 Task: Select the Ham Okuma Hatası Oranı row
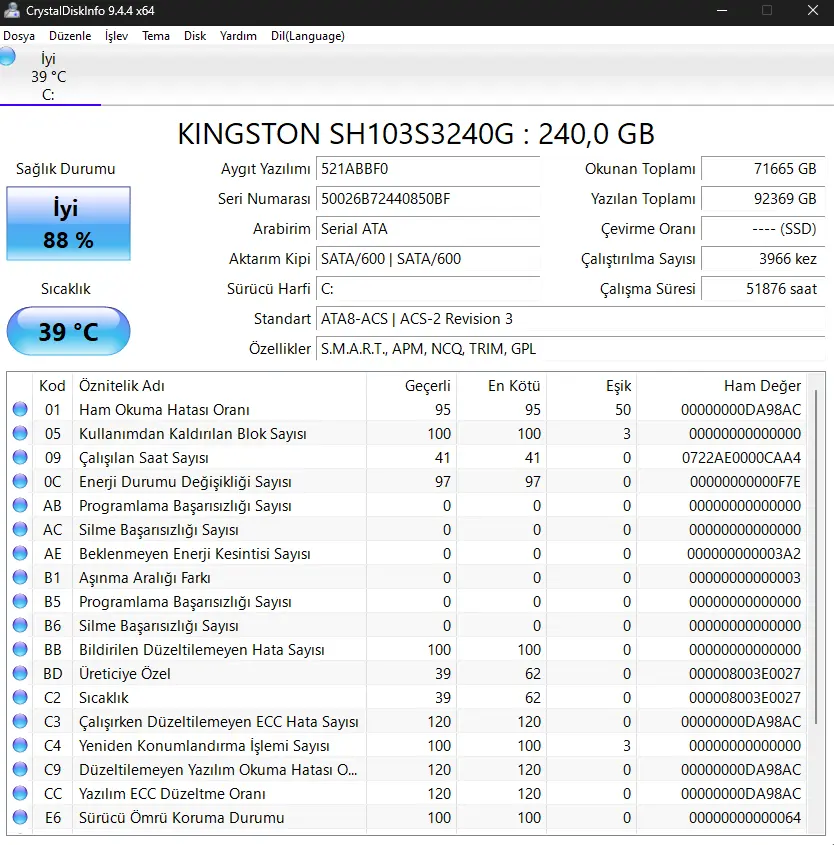point(407,410)
